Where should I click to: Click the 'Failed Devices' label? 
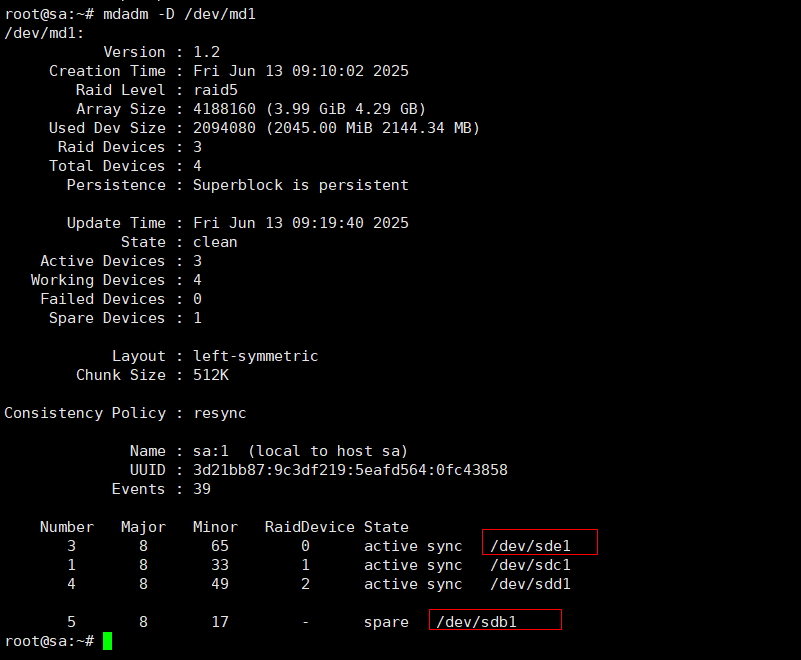tap(103, 299)
